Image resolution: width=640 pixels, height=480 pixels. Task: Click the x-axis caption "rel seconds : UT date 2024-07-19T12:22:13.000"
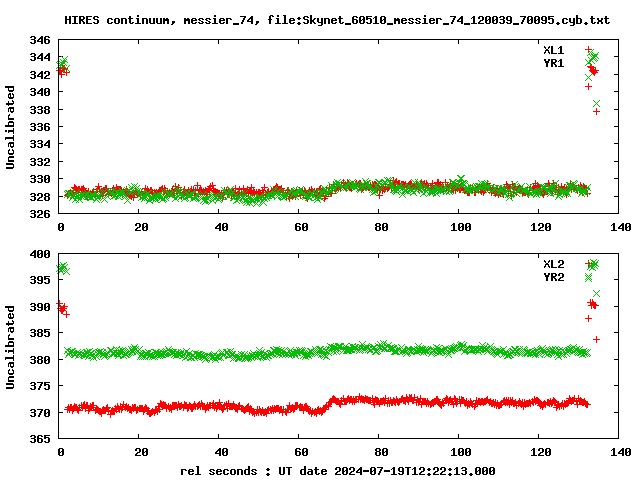click(338, 471)
